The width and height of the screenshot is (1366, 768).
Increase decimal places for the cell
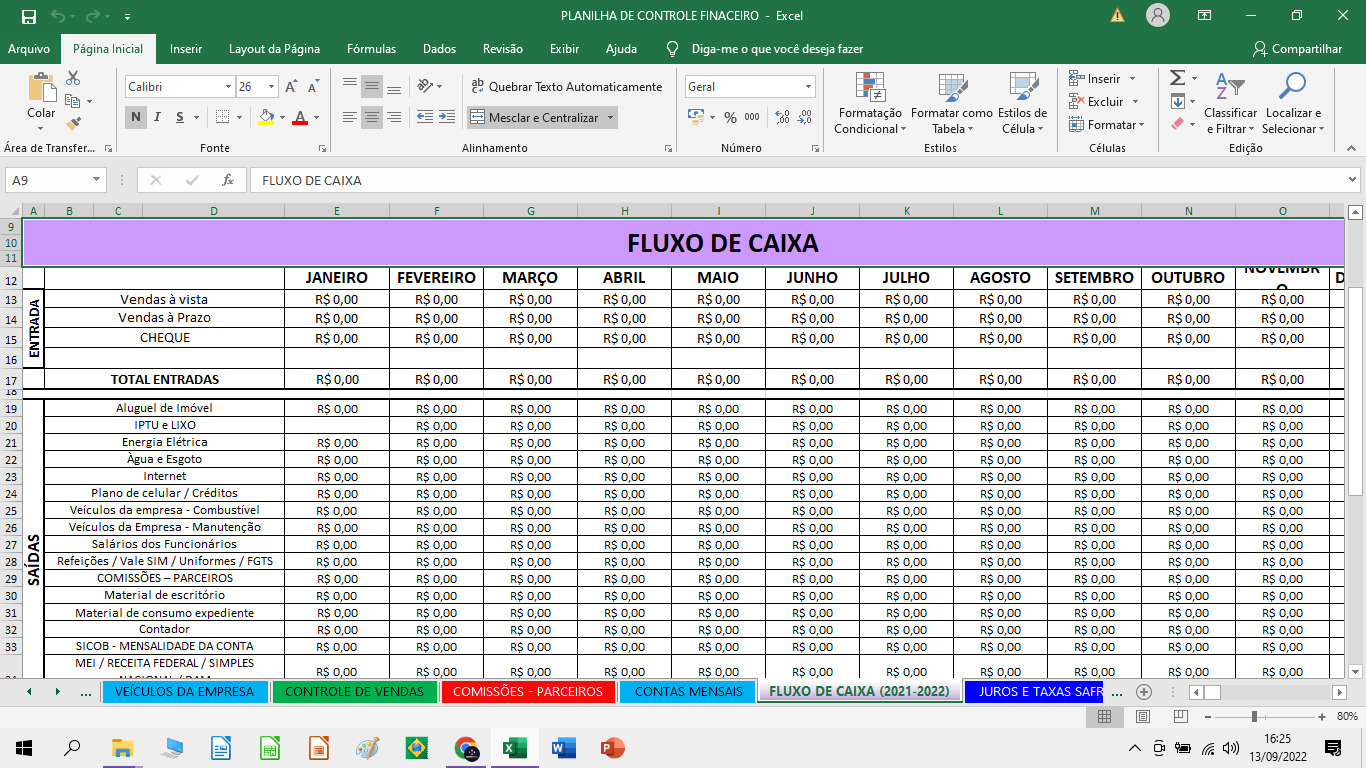[781, 116]
